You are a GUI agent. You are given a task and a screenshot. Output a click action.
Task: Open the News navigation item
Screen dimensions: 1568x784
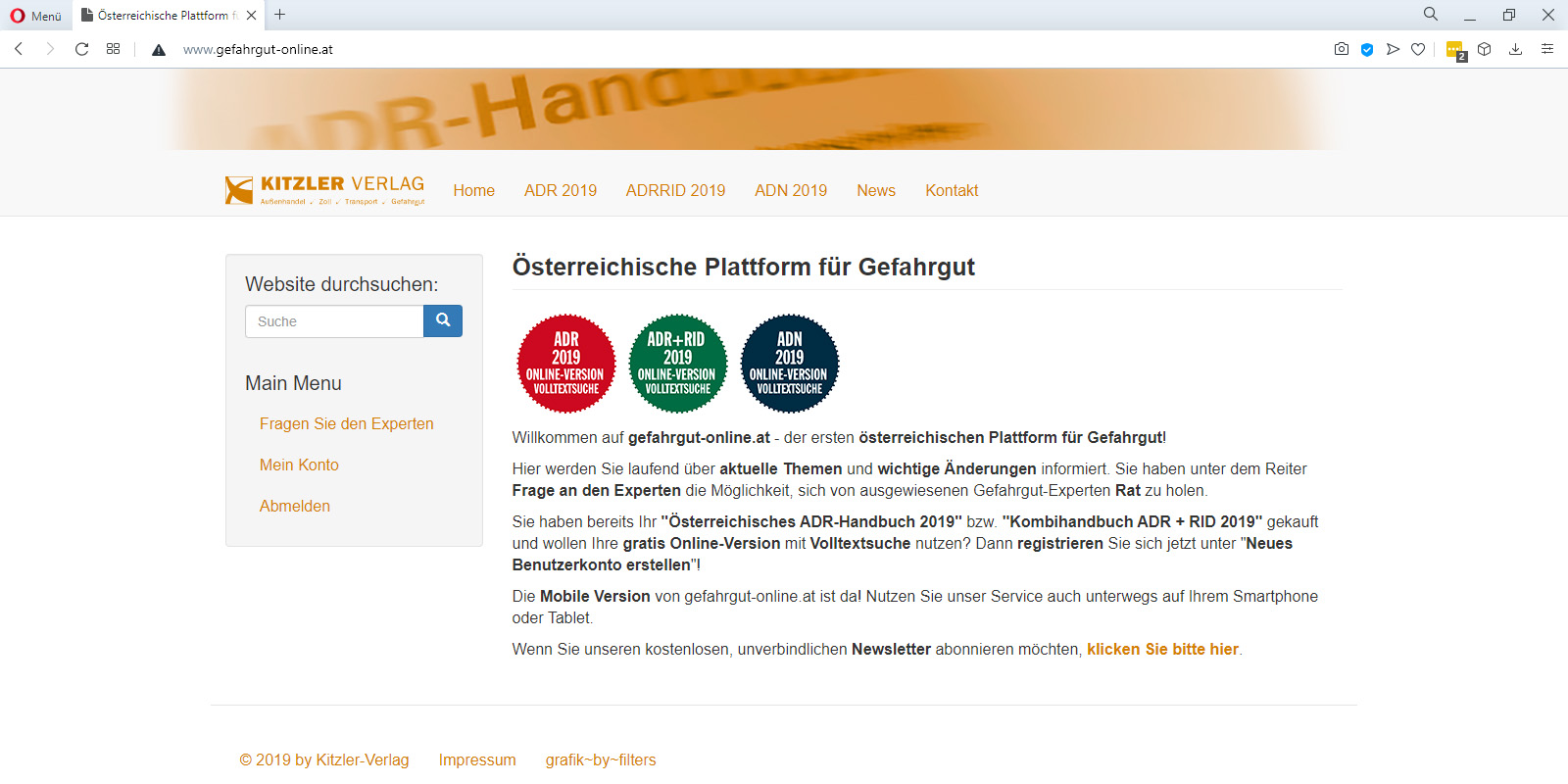876,190
